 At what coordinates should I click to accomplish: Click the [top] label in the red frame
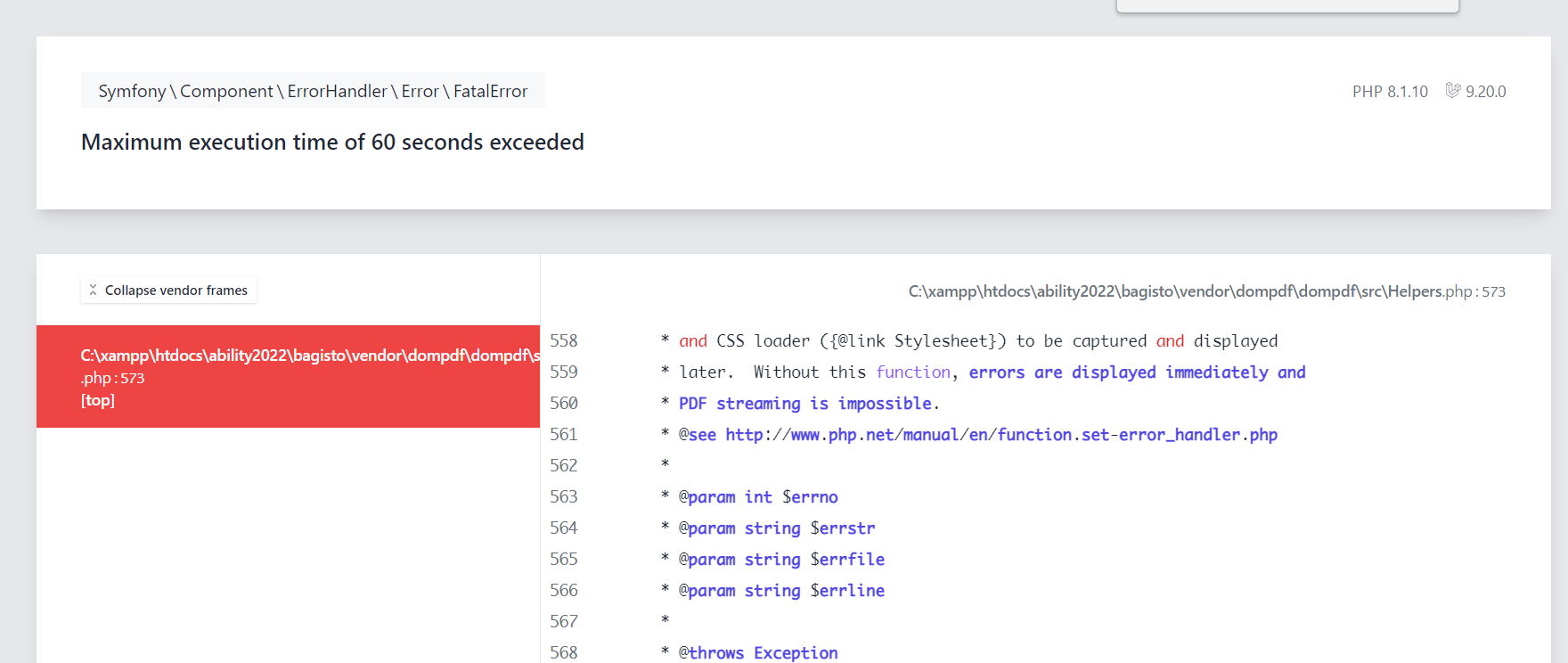(98, 400)
